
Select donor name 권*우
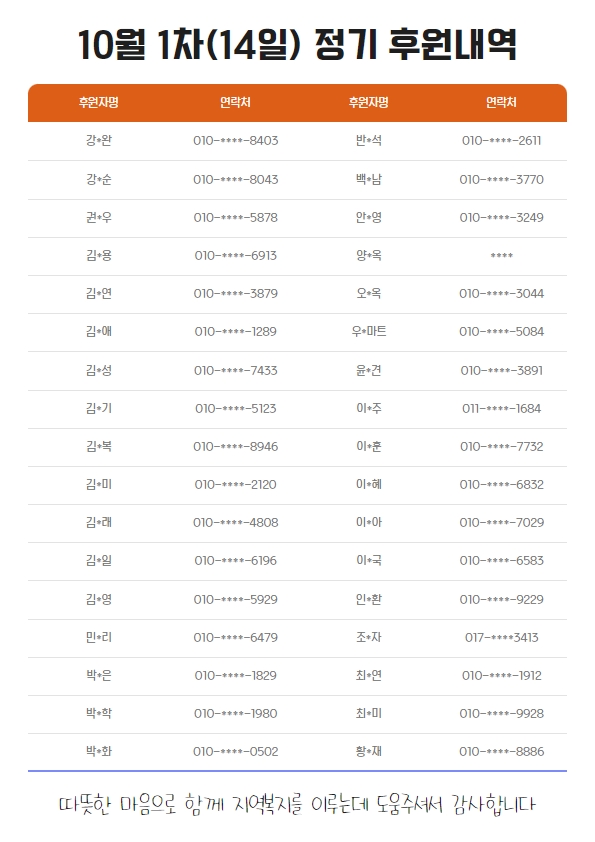99,217
